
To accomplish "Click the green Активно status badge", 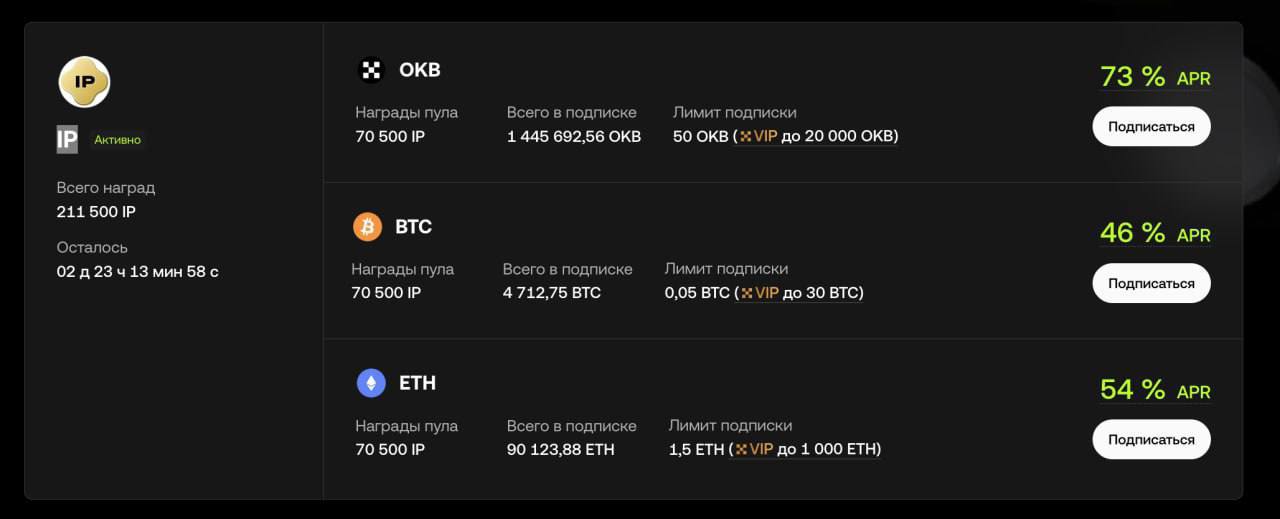I will pyautogui.click(x=118, y=140).
